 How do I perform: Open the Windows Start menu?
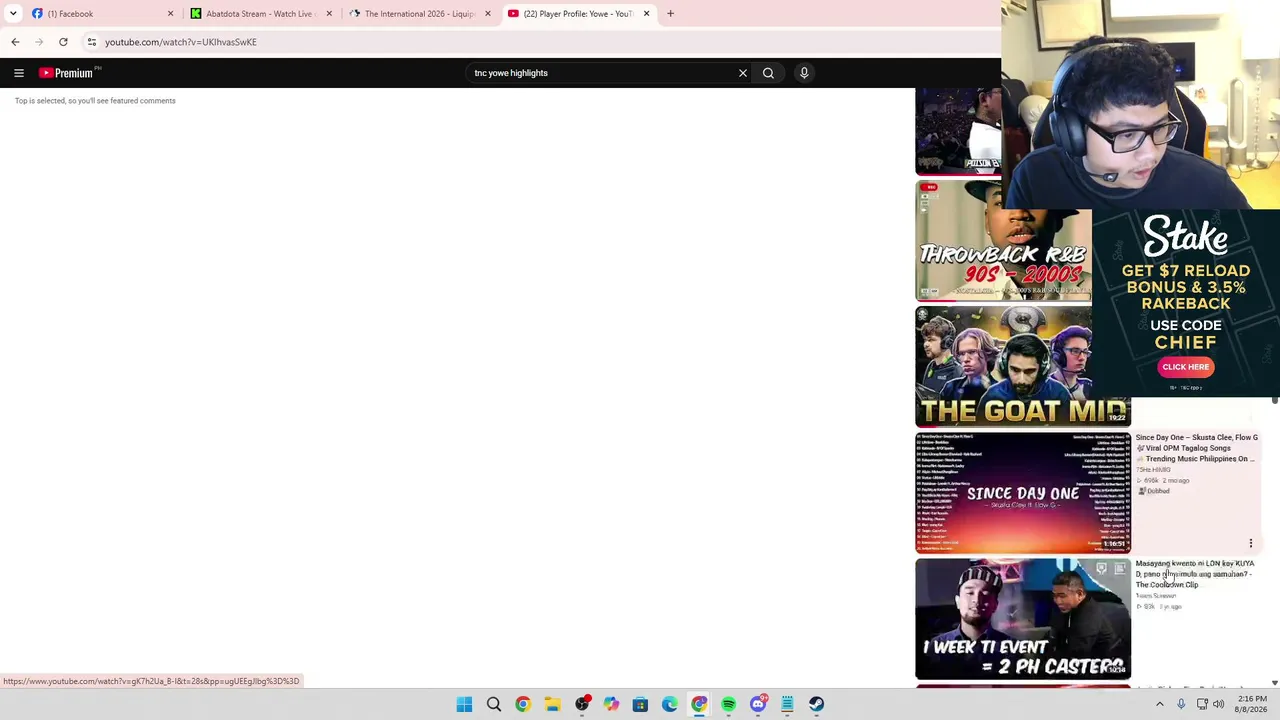click(x=464, y=704)
